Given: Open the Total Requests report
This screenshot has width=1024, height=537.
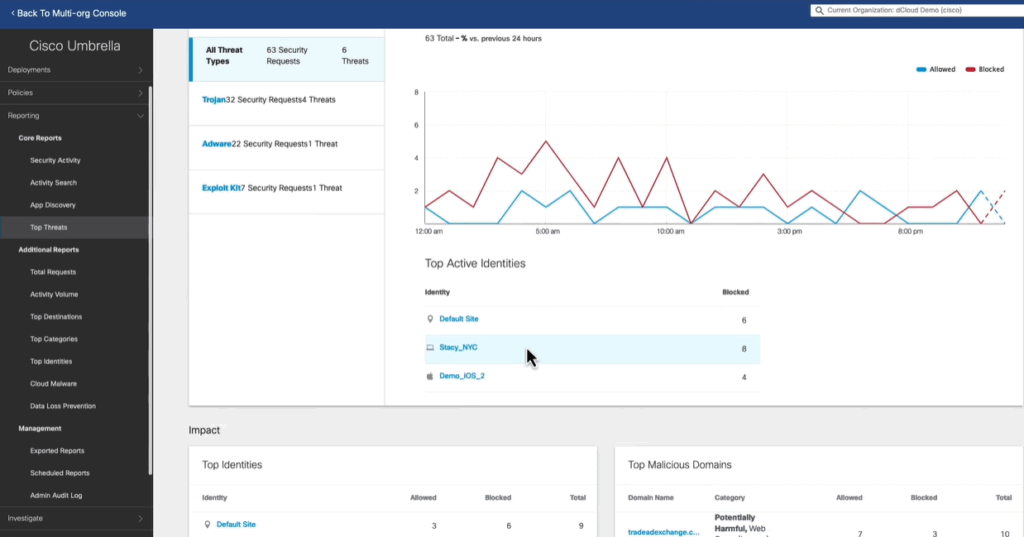Looking at the screenshot, I should coord(53,272).
